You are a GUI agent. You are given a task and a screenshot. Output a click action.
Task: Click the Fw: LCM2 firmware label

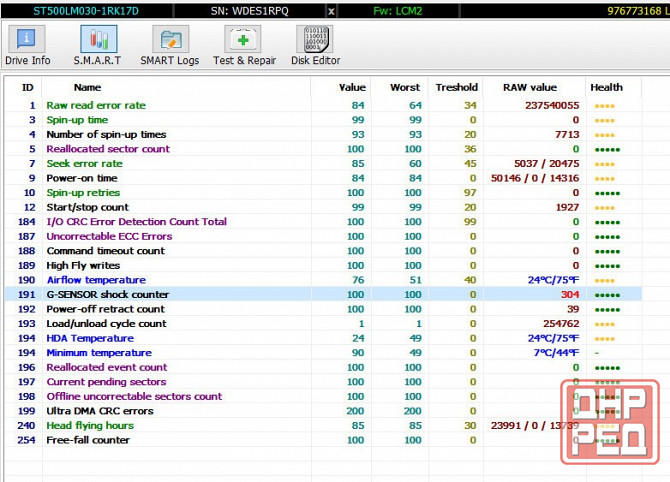coord(398,11)
